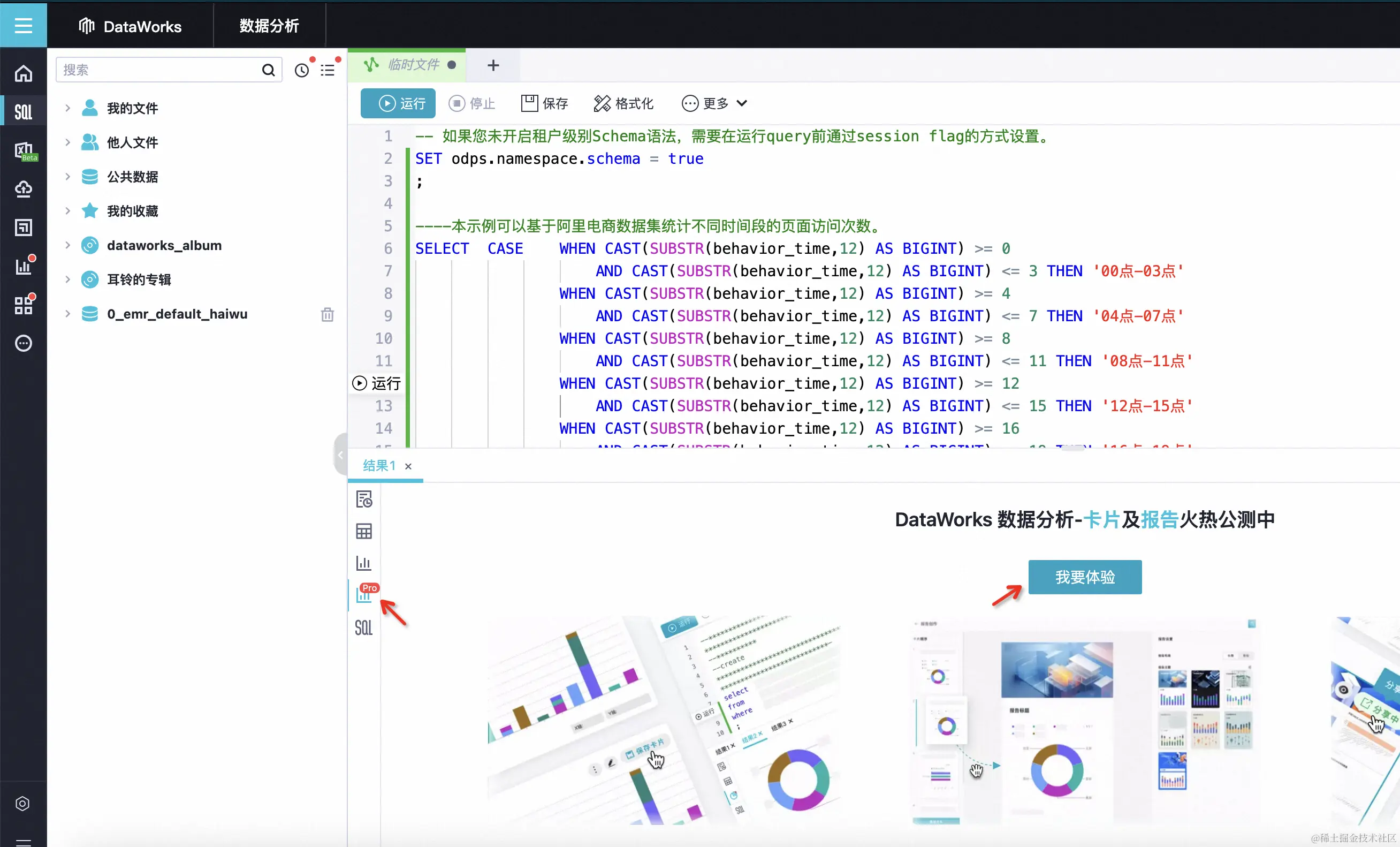1400x847 pixels.
Task: Click the Pro chart card icon
Action: [x=364, y=595]
